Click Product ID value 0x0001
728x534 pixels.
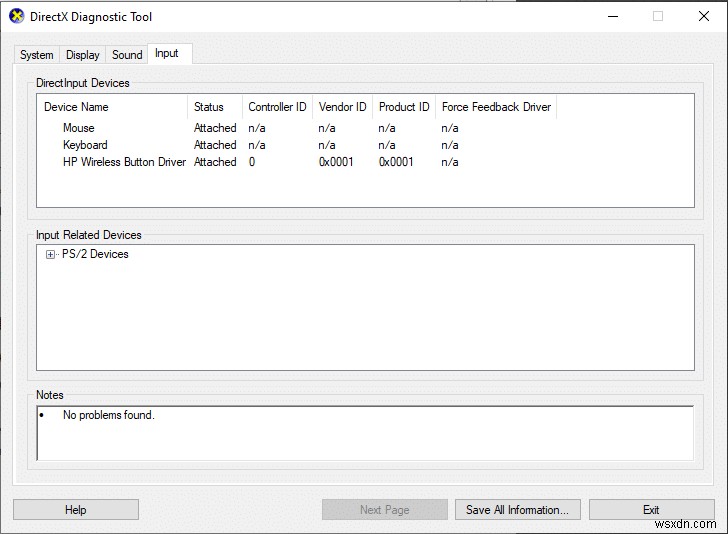(396, 162)
